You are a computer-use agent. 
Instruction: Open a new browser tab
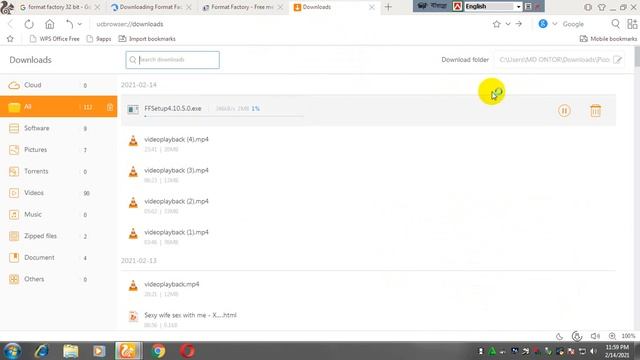(388, 7)
